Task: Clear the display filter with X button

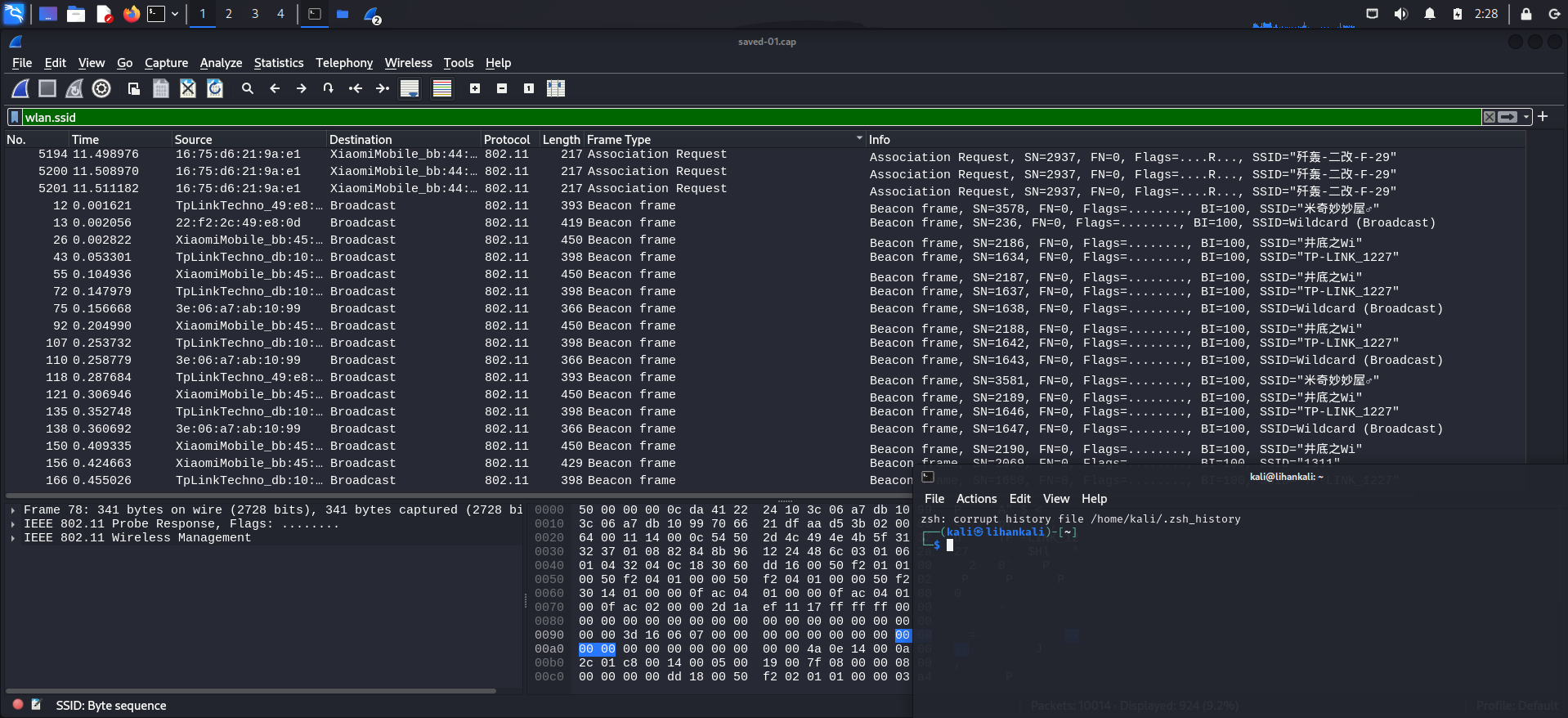Action: pos(1490,117)
